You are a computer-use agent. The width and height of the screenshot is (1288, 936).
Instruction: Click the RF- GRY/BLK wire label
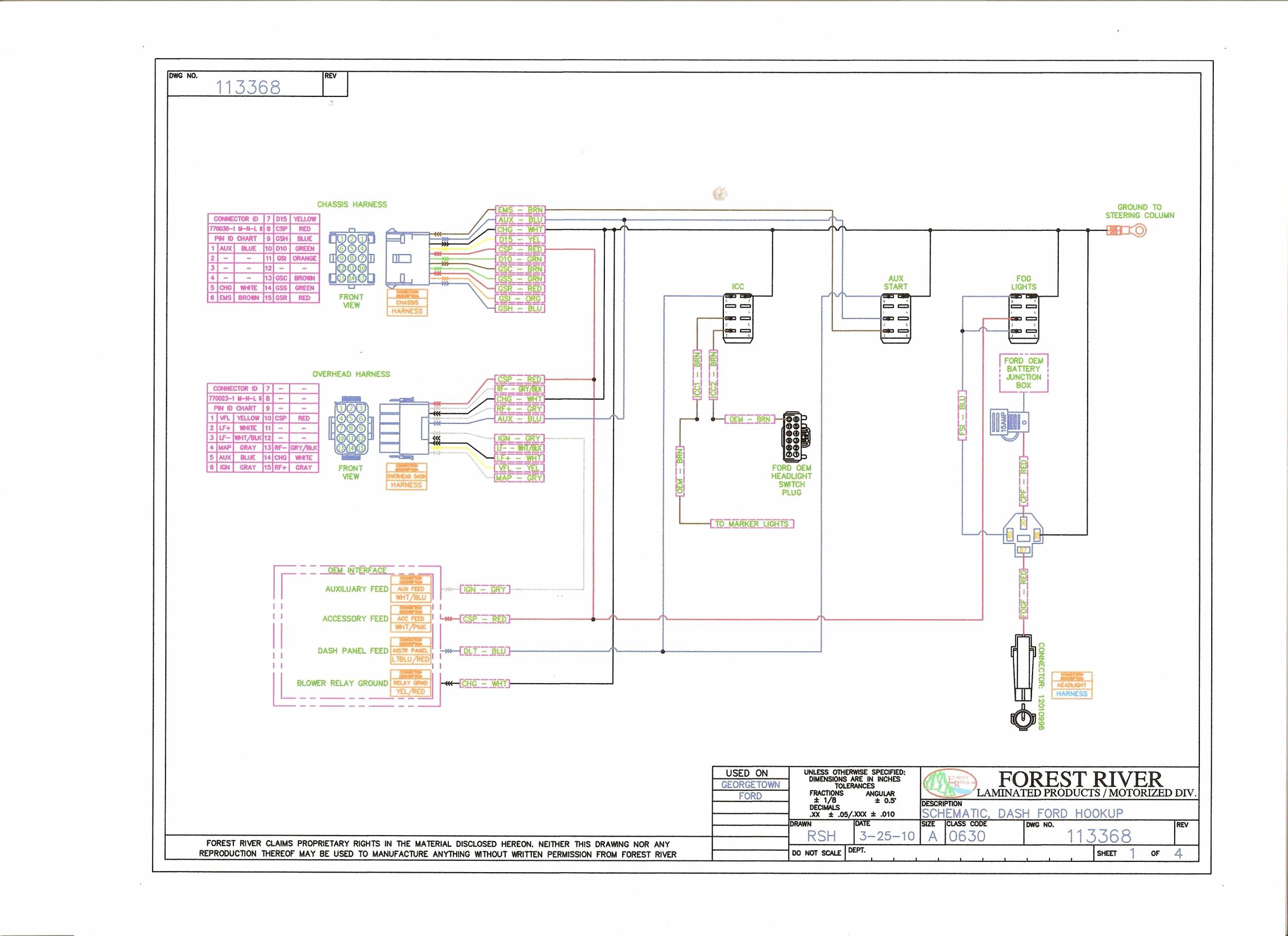pyautogui.click(x=520, y=389)
